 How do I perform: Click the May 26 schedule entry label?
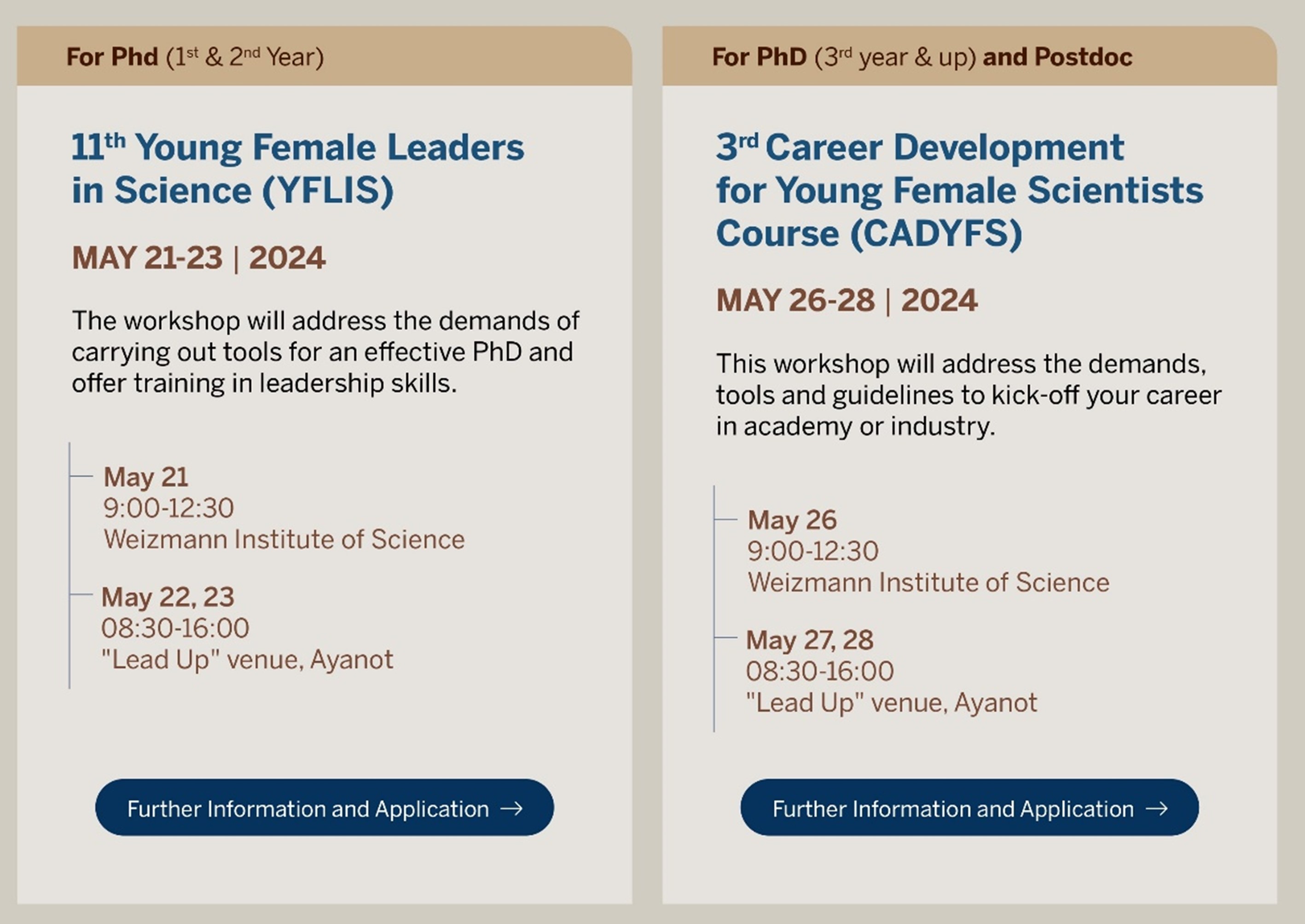click(792, 520)
